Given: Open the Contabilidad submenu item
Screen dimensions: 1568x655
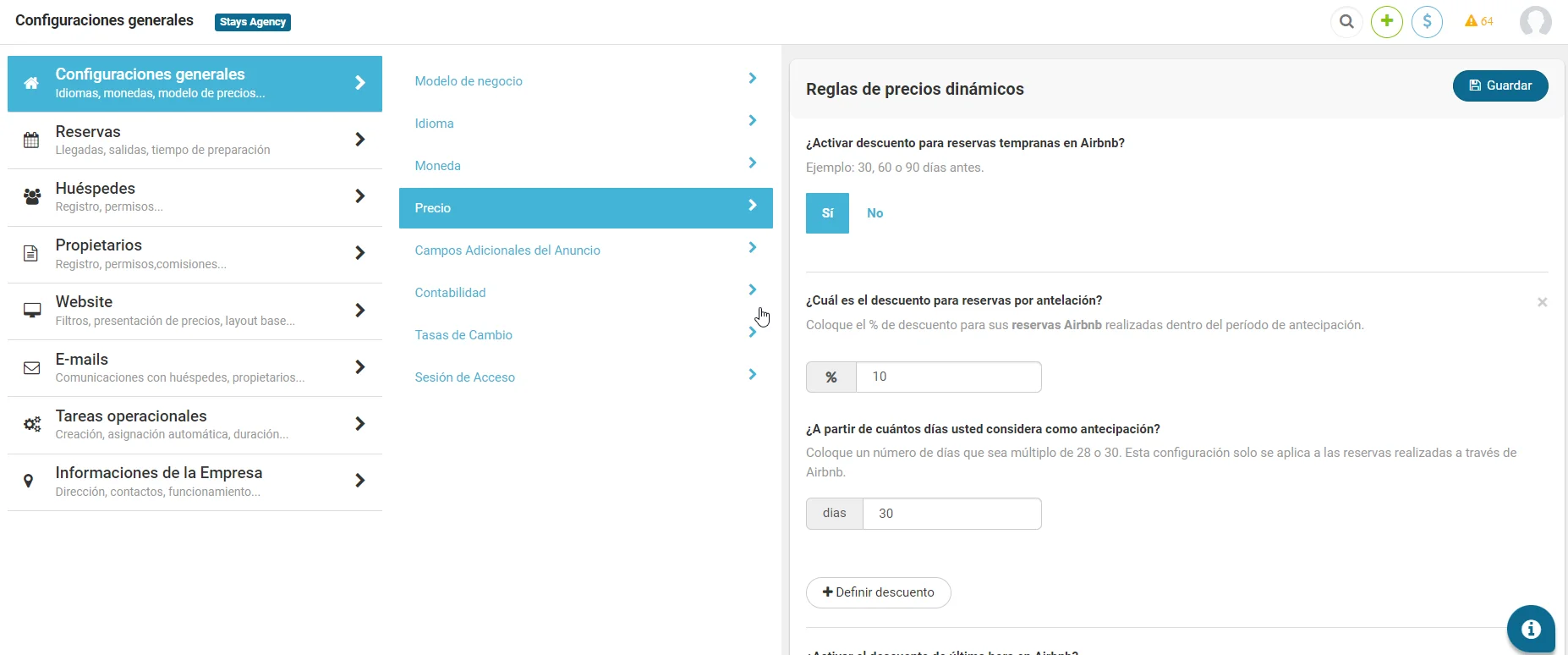Looking at the screenshot, I should tap(586, 293).
